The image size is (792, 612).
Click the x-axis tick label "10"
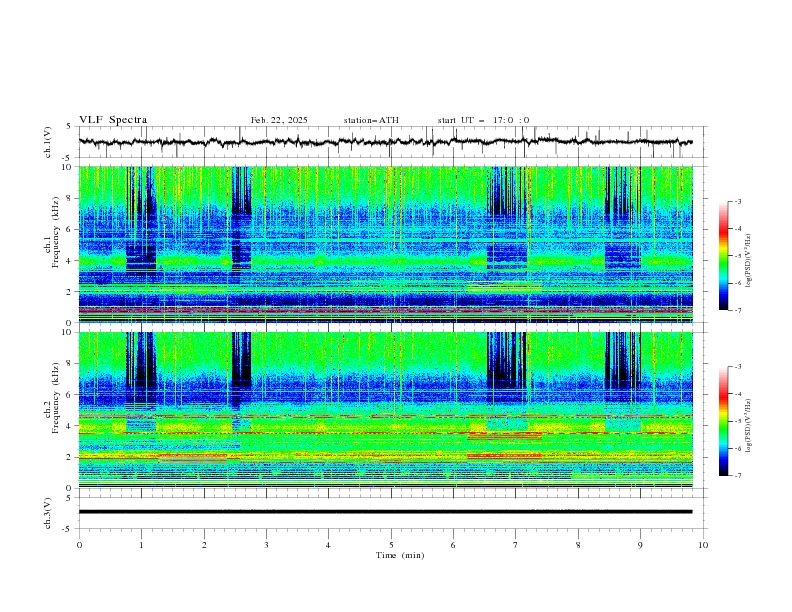coord(703,545)
